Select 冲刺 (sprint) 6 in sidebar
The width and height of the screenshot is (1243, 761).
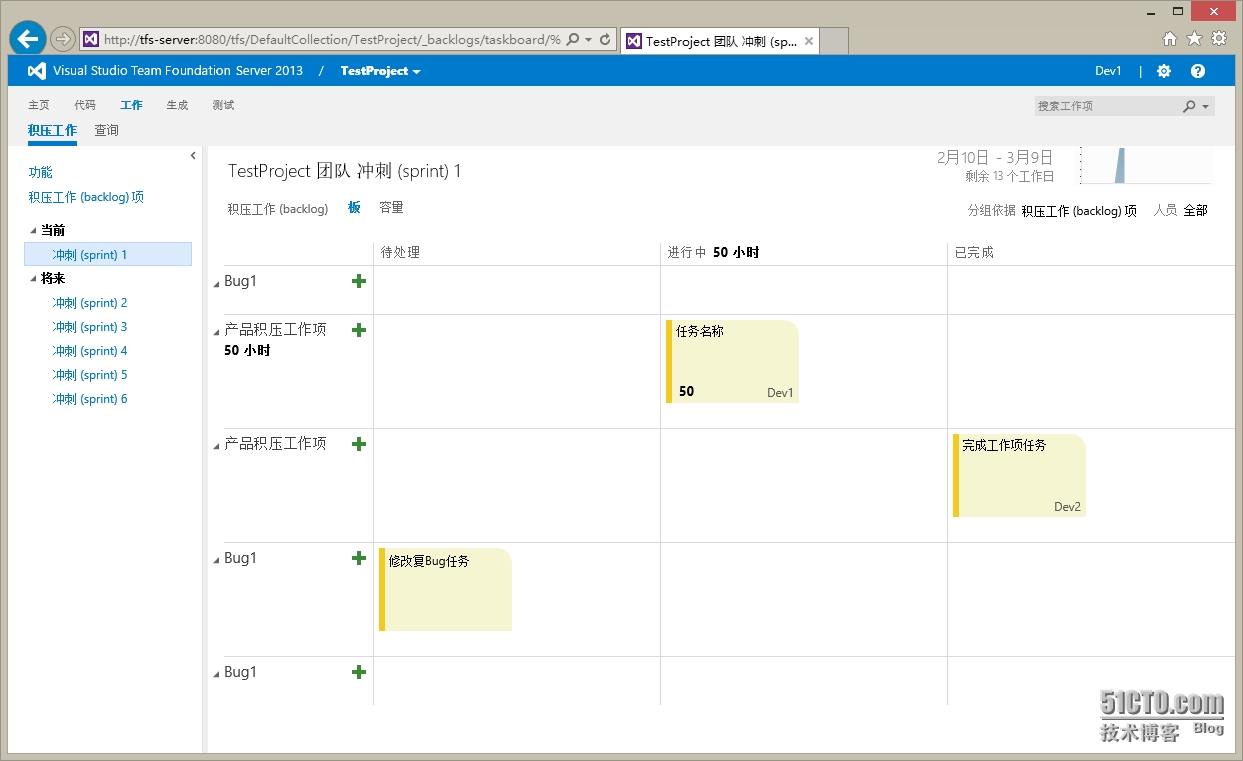click(x=90, y=399)
